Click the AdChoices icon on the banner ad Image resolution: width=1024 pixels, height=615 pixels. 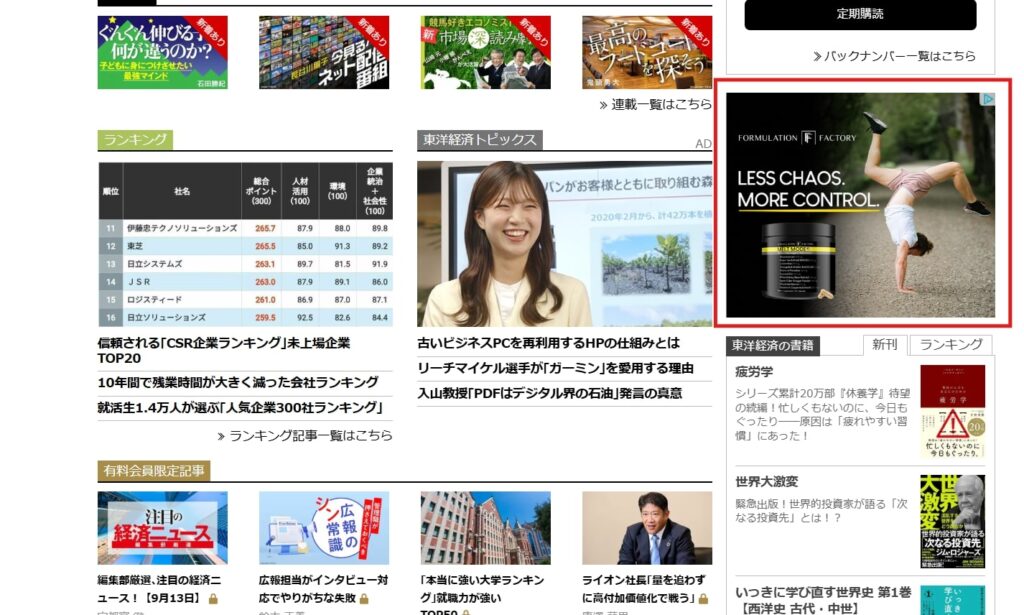987,100
